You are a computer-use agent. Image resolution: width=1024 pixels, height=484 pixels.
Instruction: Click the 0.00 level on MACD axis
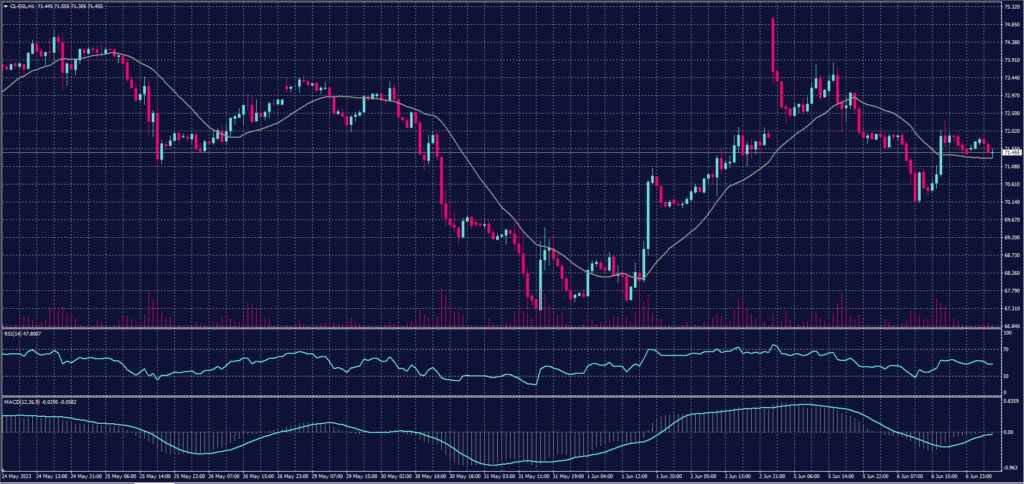coord(1009,432)
